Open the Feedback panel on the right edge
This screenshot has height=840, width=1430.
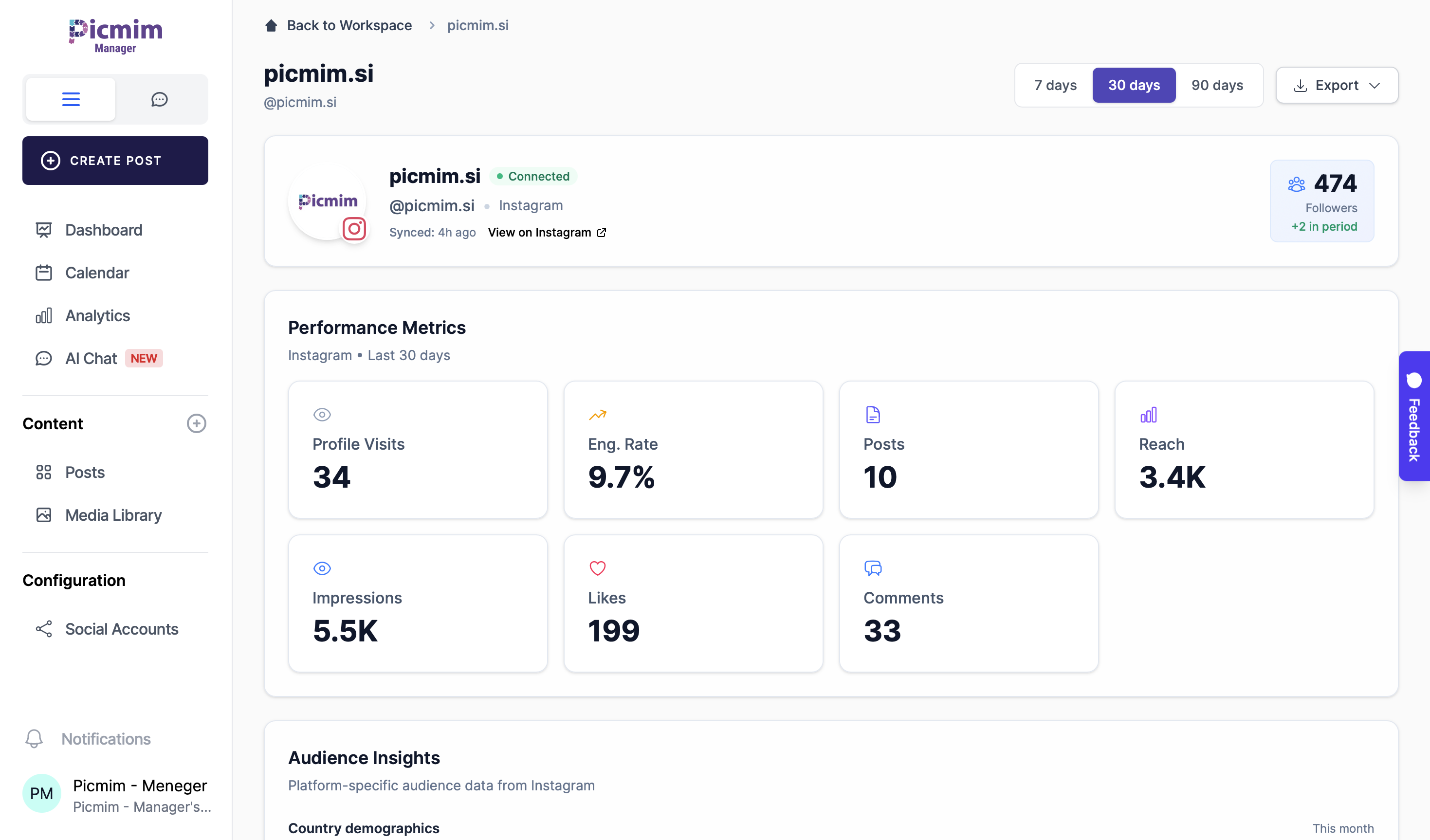tap(1415, 416)
